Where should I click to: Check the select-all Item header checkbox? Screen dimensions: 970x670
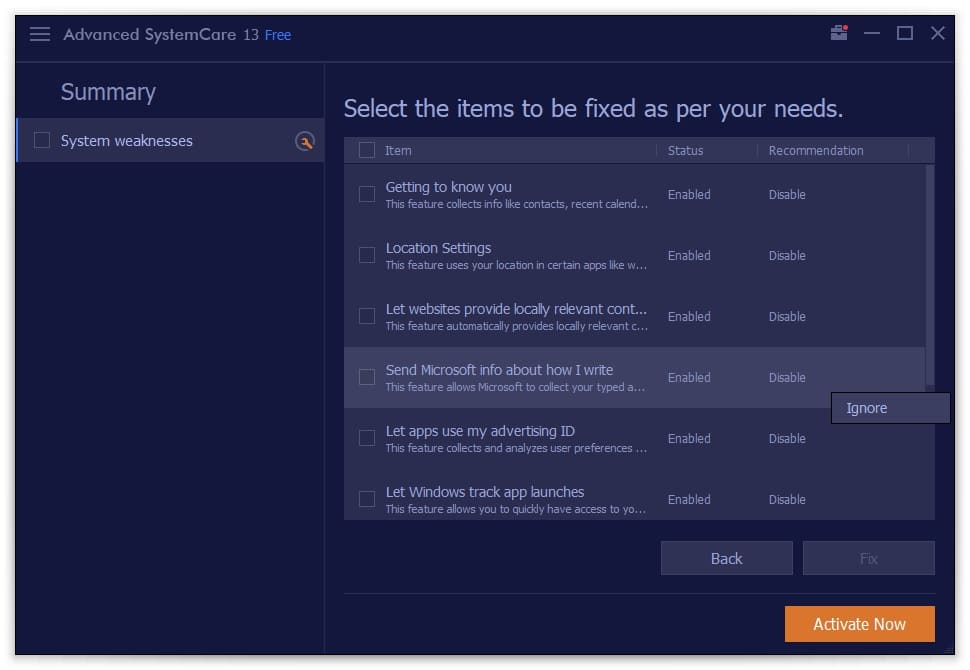pos(367,150)
